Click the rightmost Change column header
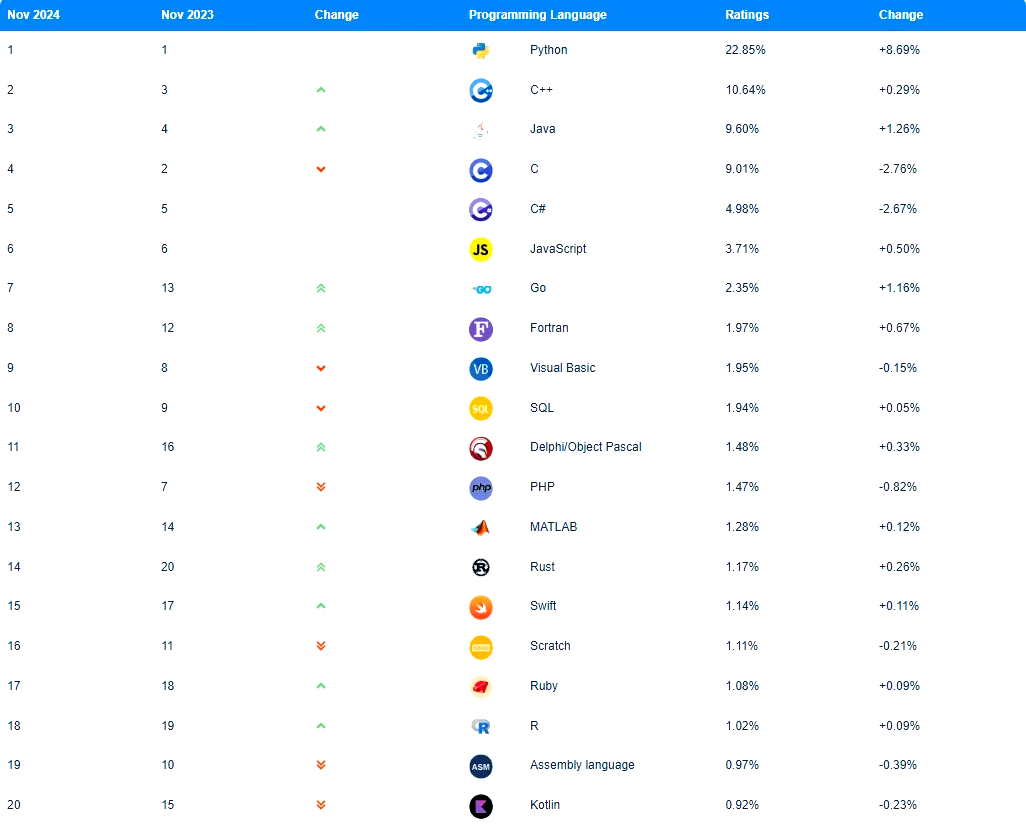 [900, 15]
